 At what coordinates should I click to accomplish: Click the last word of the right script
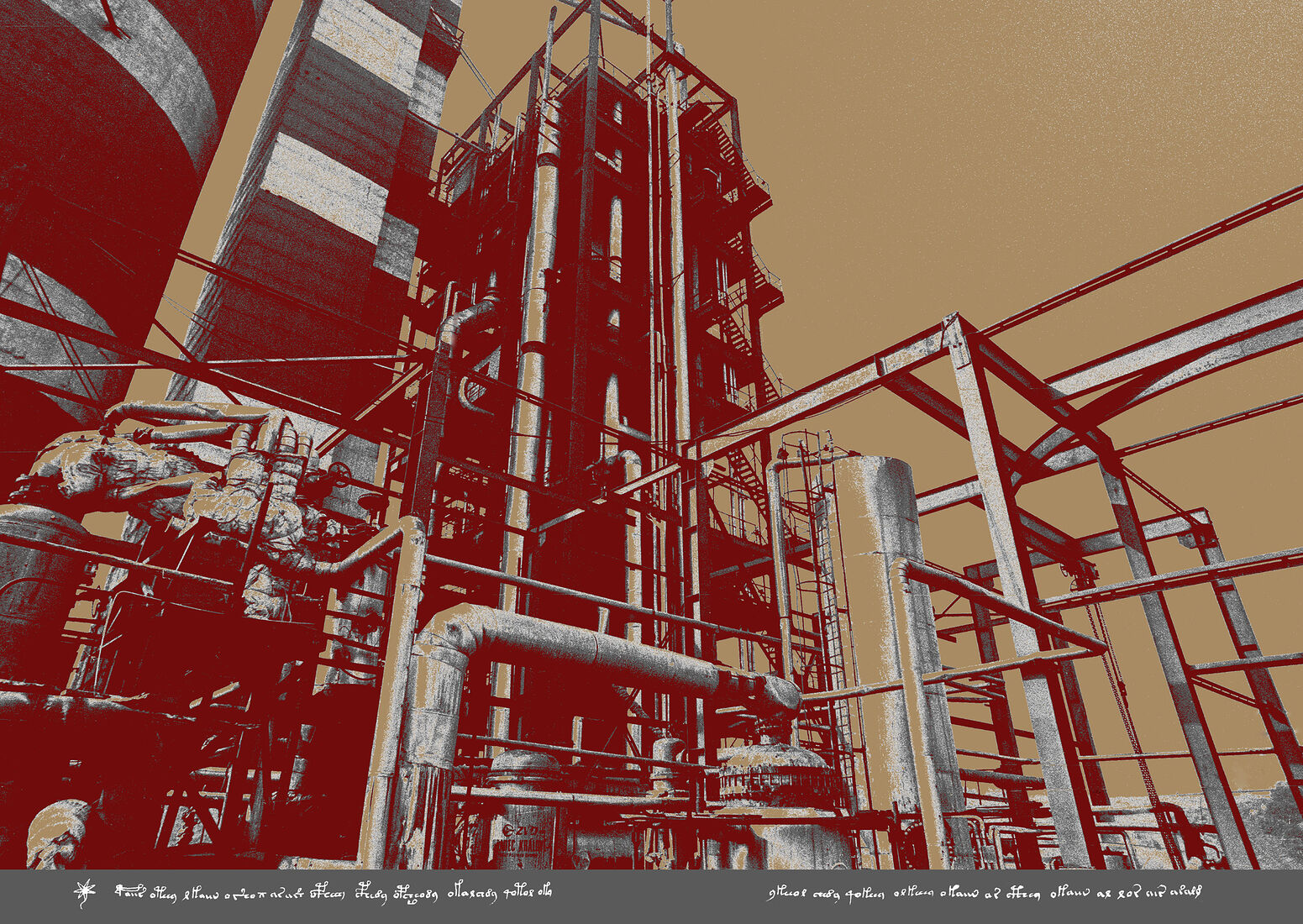click(1186, 892)
